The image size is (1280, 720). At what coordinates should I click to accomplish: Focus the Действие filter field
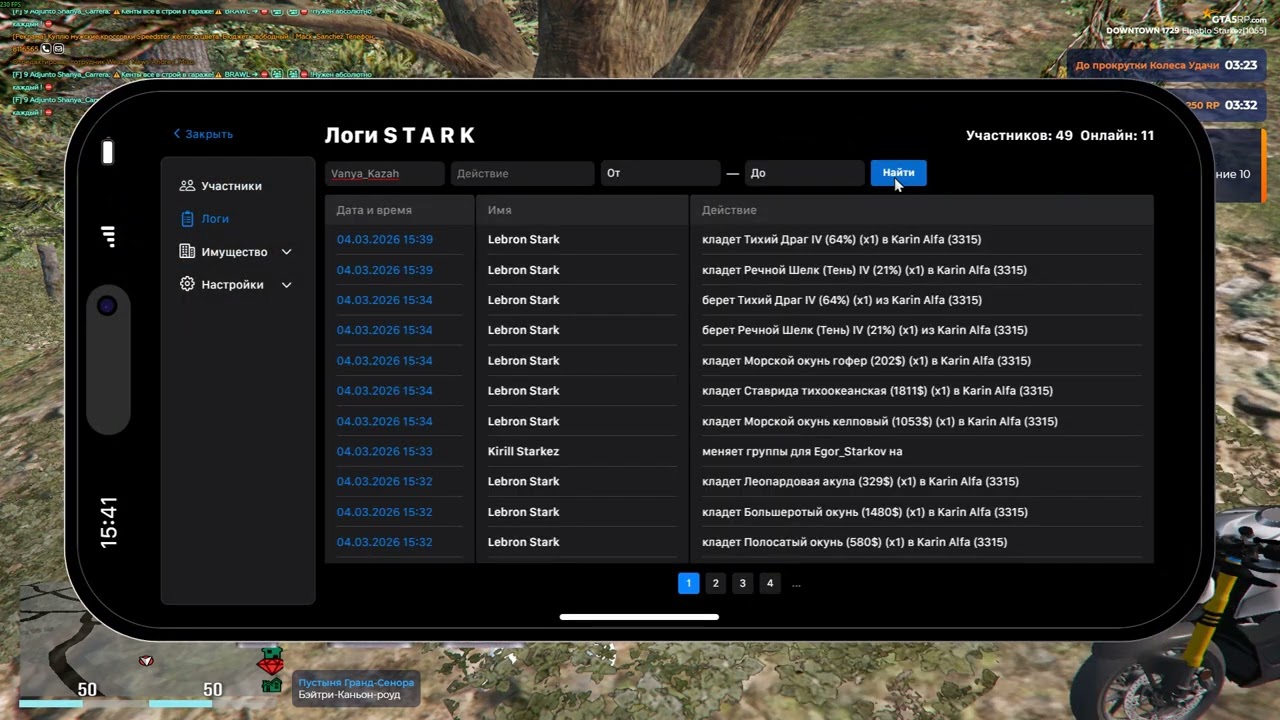pyautogui.click(x=522, y=173)
